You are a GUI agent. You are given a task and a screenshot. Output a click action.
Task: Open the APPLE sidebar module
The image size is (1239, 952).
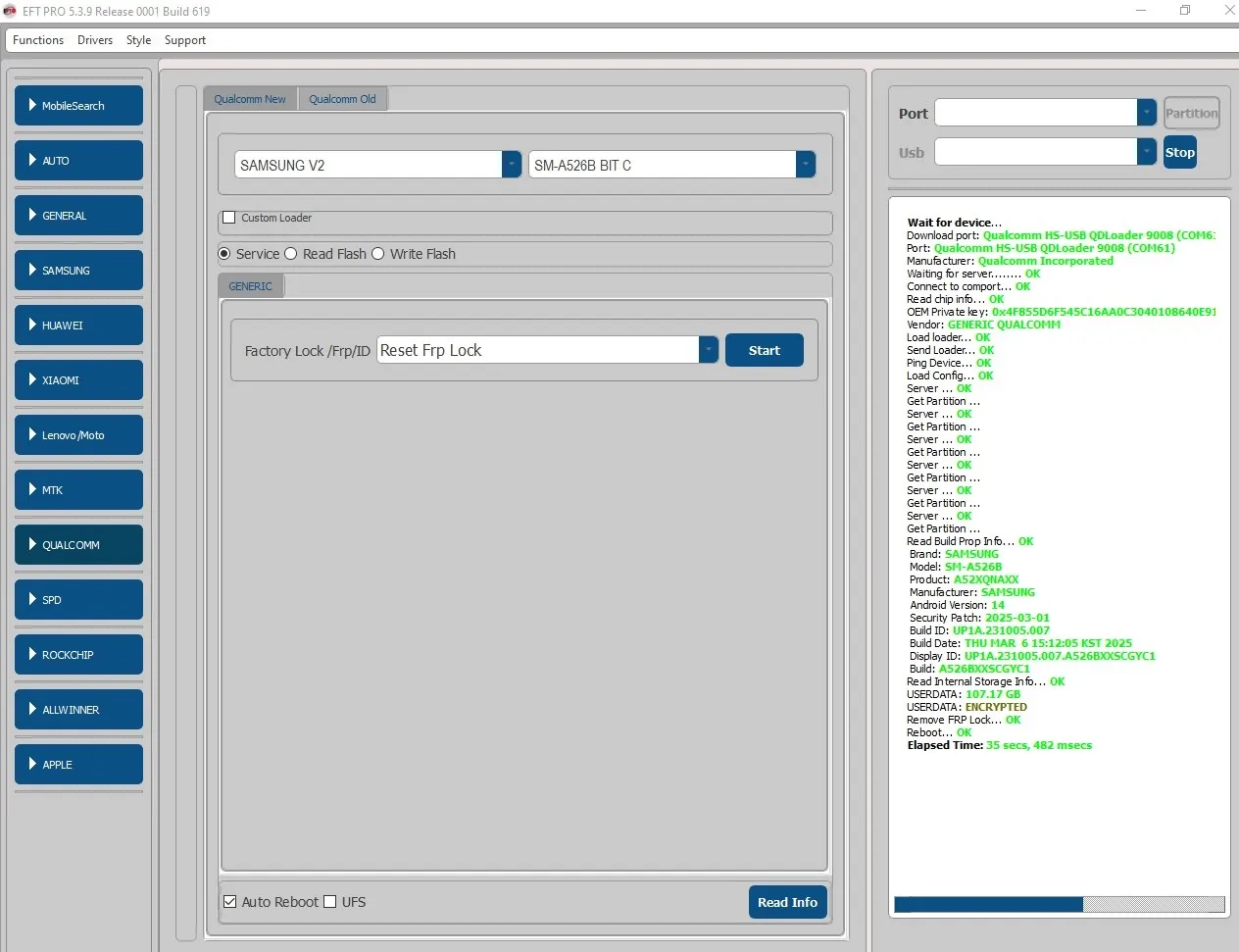(78, 765)
